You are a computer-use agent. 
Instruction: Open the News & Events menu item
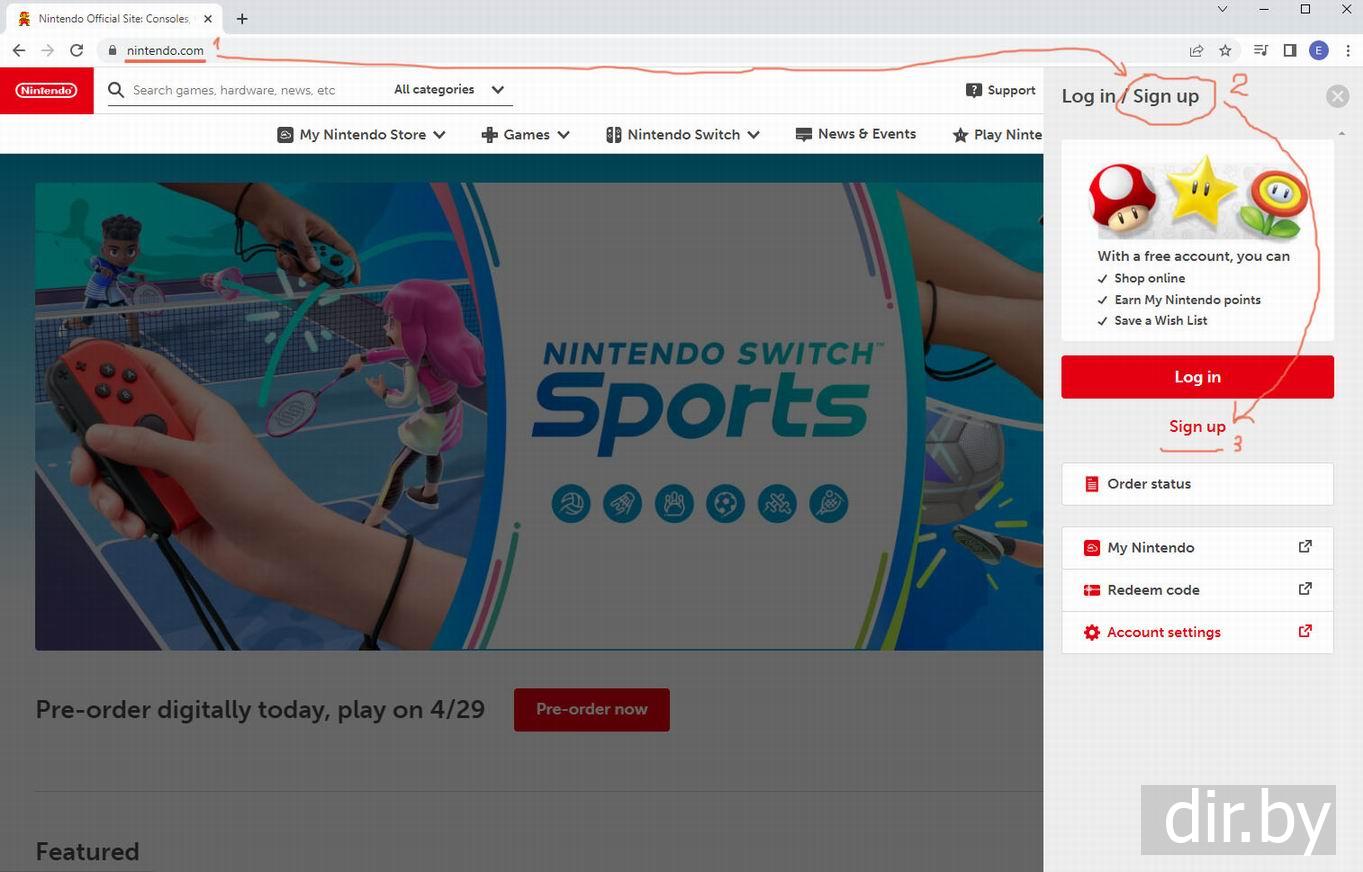(x=856, y=134)
